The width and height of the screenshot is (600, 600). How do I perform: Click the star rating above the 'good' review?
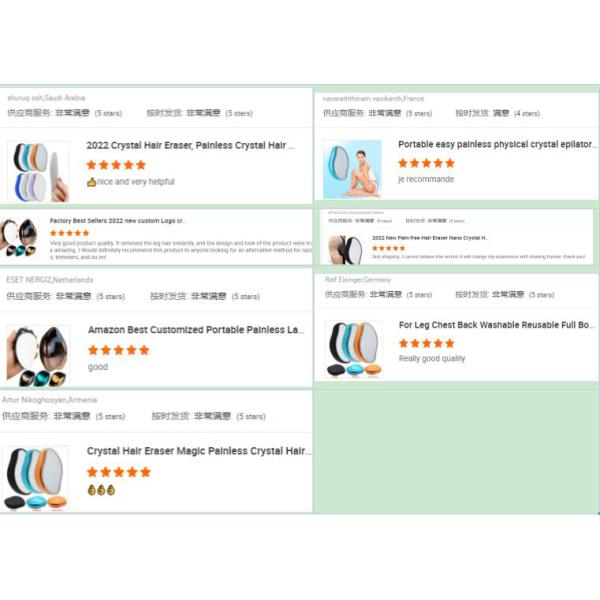[118, 350]
